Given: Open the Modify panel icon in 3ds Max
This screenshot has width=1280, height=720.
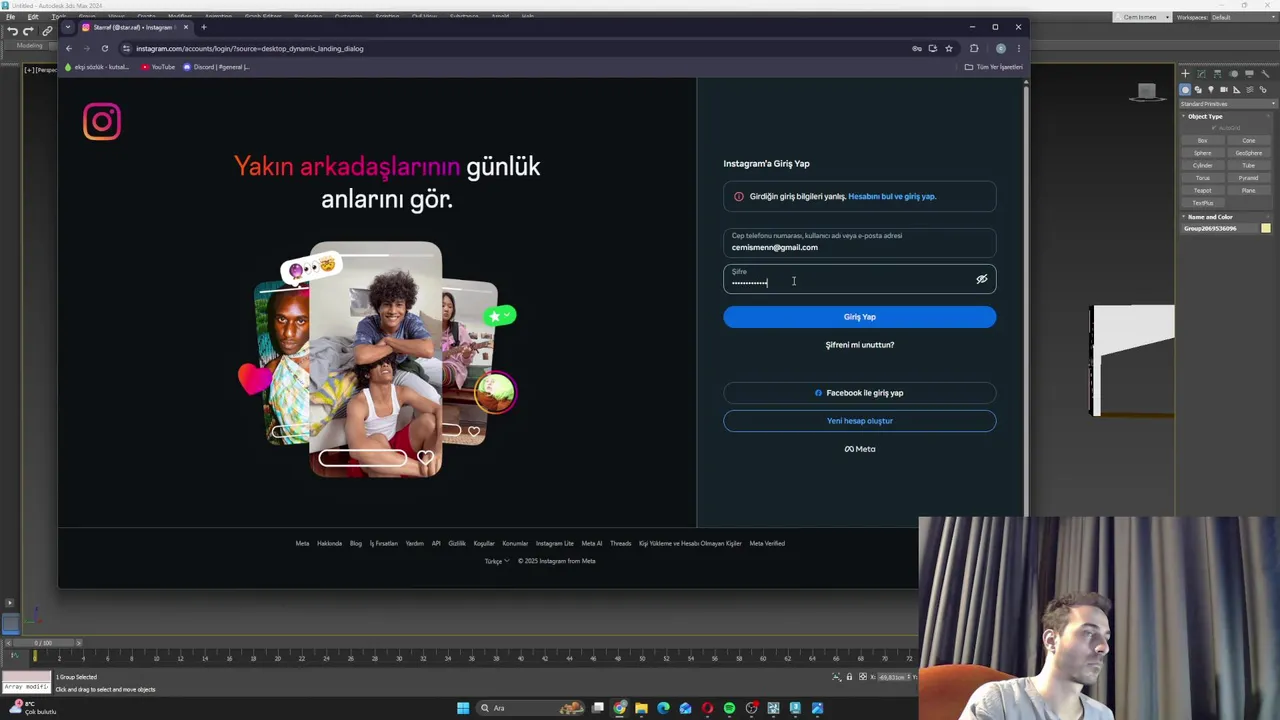Looking at the screenshot, I should tap(1201, 74).
